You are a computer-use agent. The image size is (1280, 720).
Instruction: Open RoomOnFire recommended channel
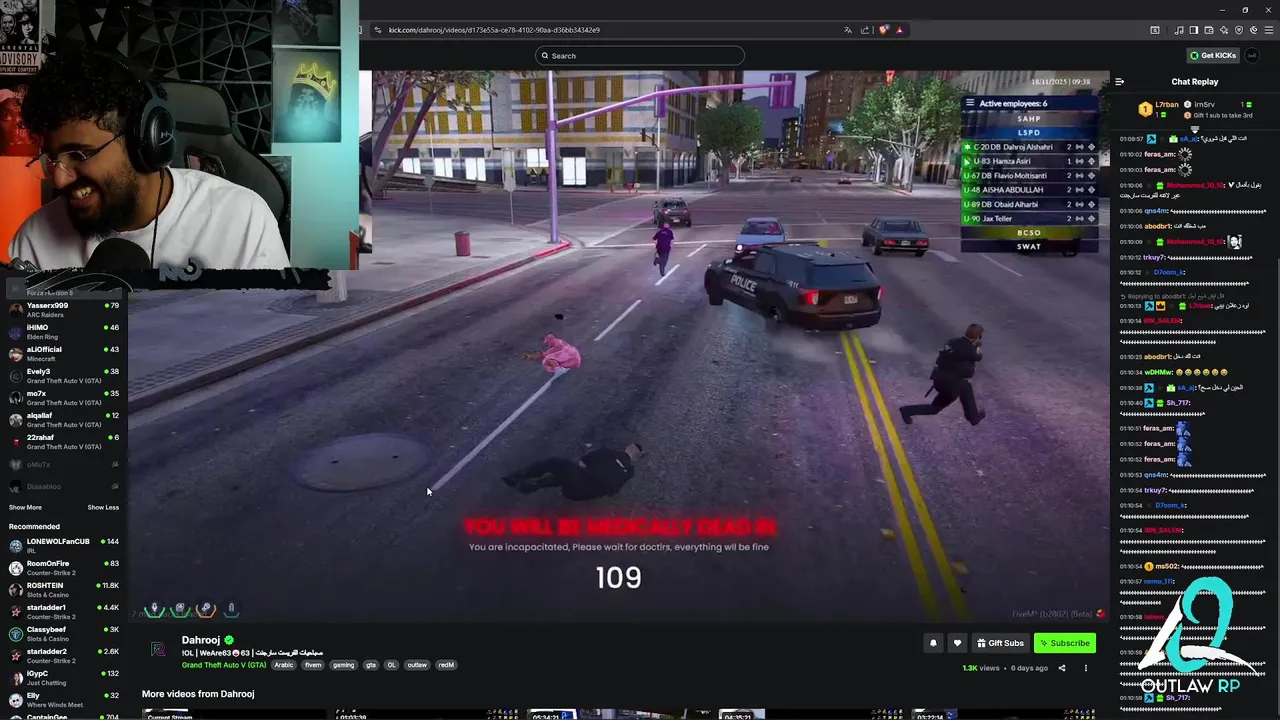tap(64, 568)
